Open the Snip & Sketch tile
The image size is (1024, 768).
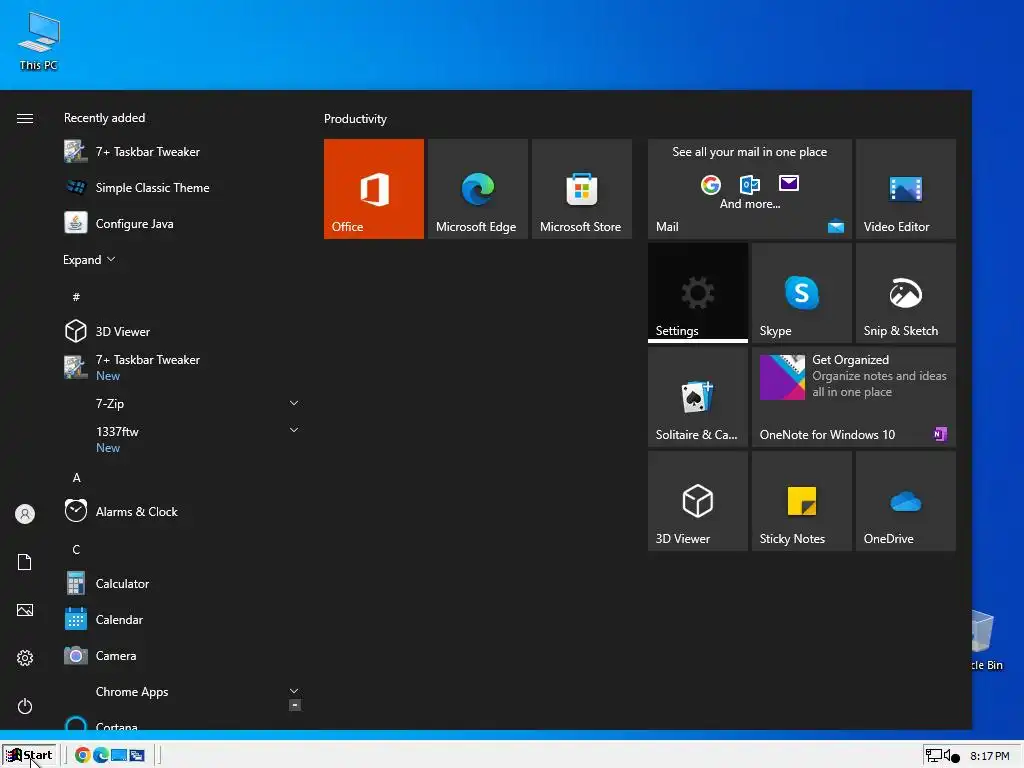coord(906,293)
